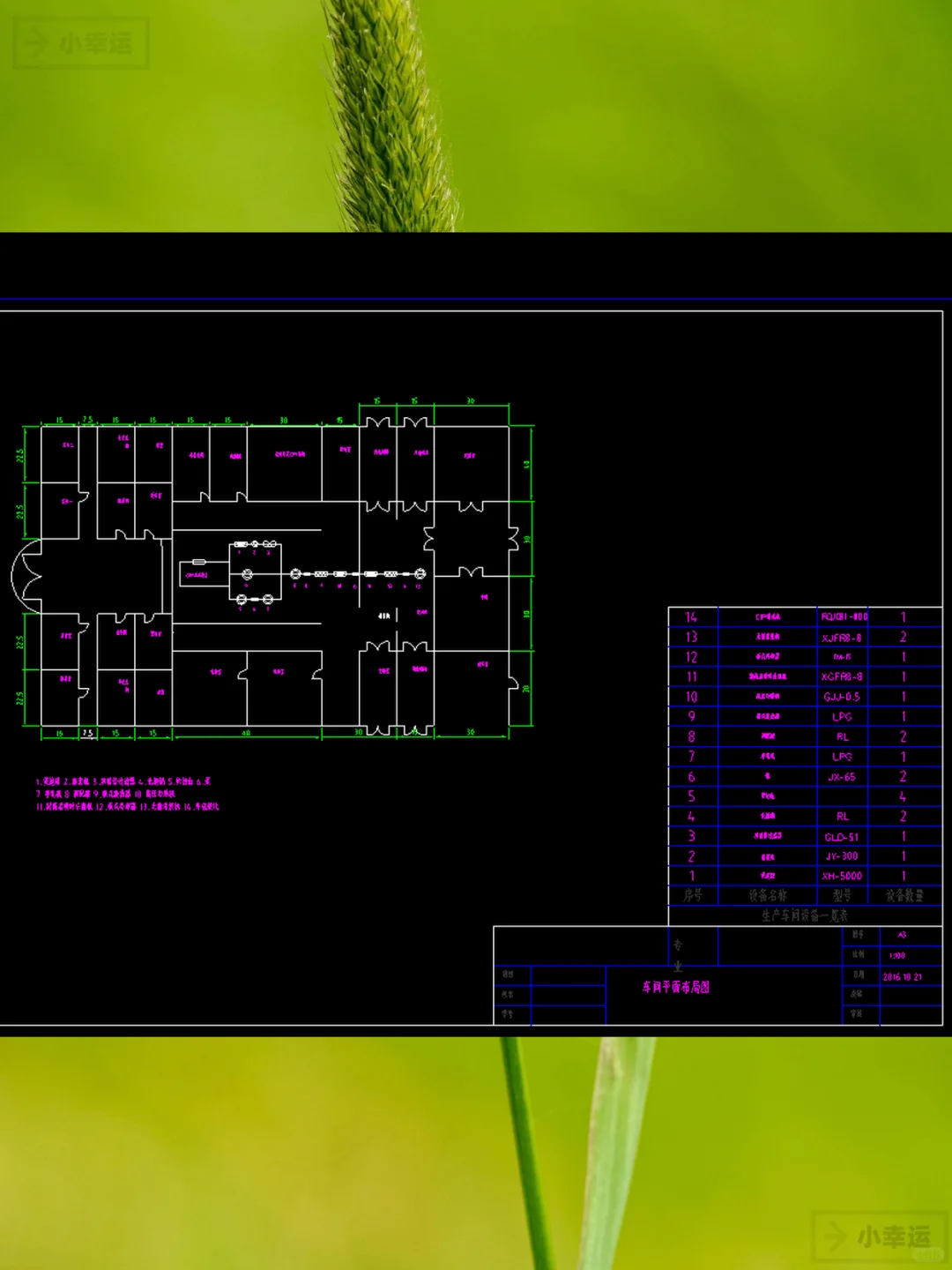Click the 设备数量 column header

(905, 895)
